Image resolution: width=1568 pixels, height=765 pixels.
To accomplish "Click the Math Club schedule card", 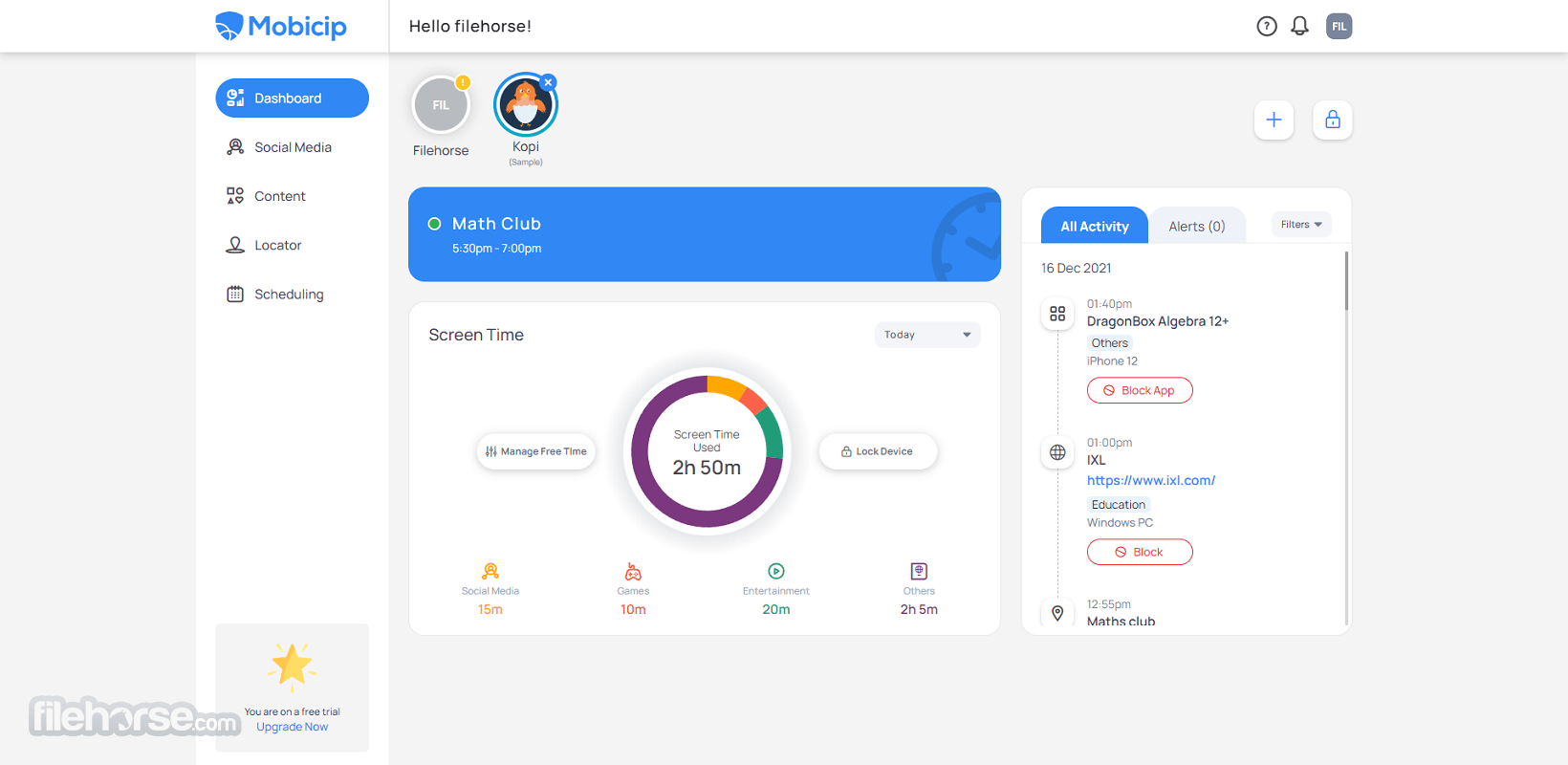I will pyautogui.click(x=705, y=234).
